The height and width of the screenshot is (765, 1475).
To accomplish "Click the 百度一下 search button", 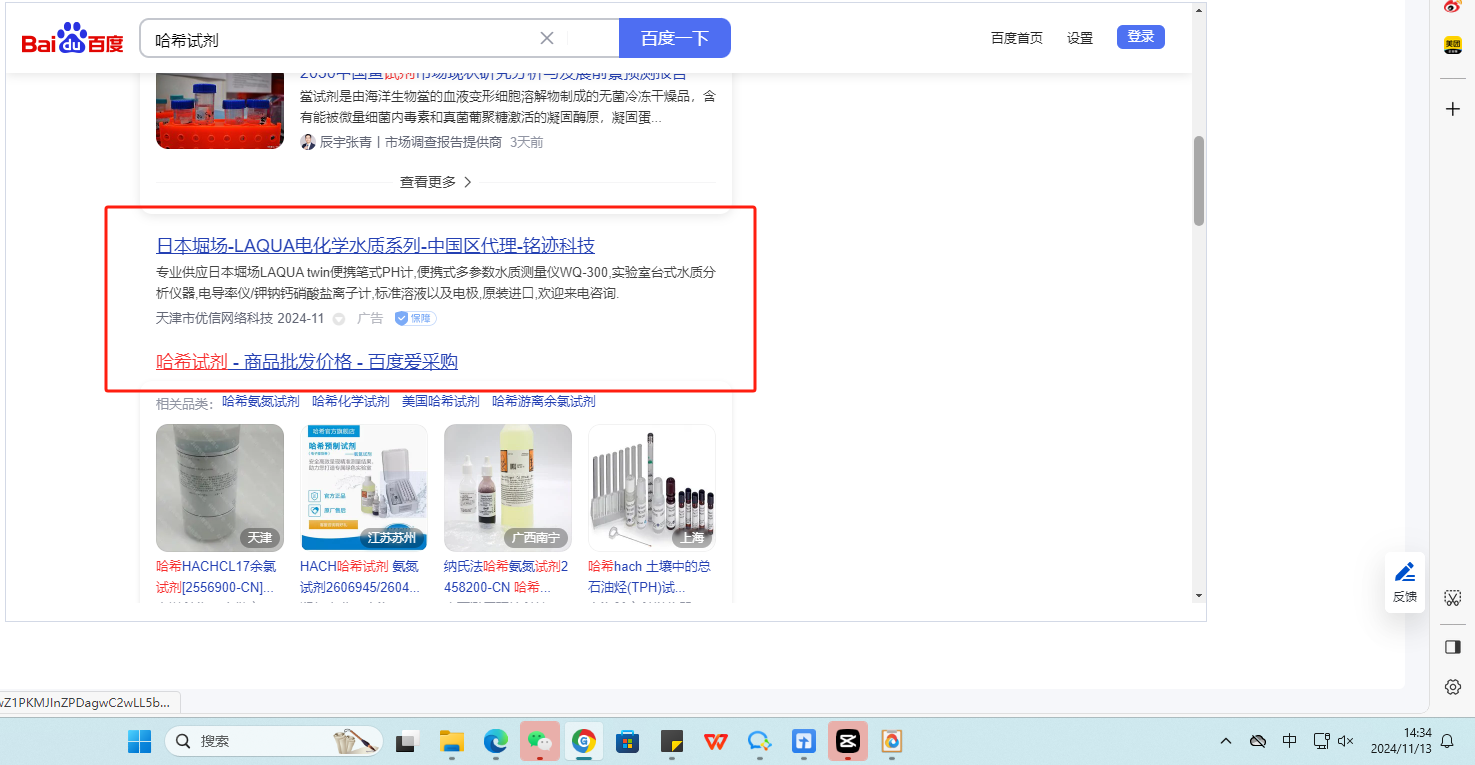I will pos(675,38).
